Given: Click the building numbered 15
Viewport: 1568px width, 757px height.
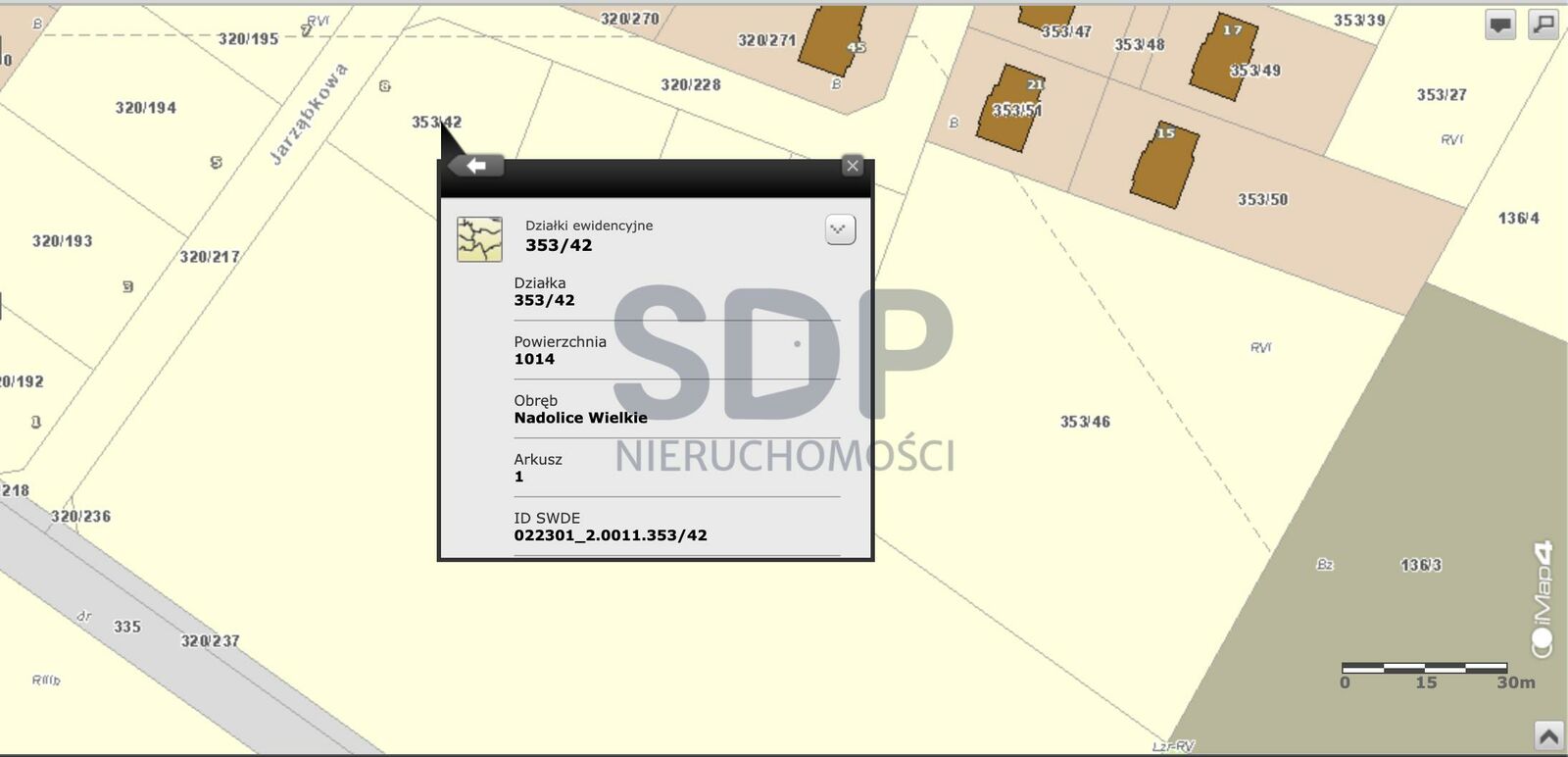Looking at the screenshot, I should pos(1165,165).
